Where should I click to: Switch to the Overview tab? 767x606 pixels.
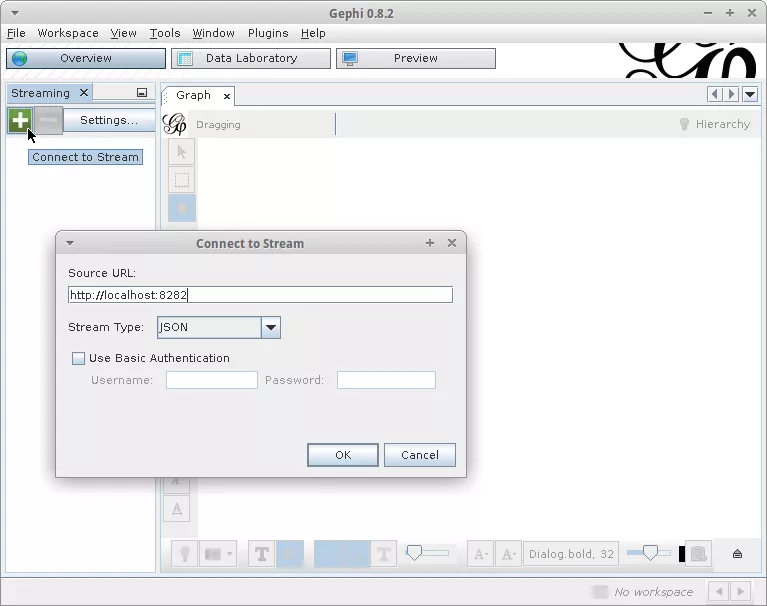[x=86, y=58]
